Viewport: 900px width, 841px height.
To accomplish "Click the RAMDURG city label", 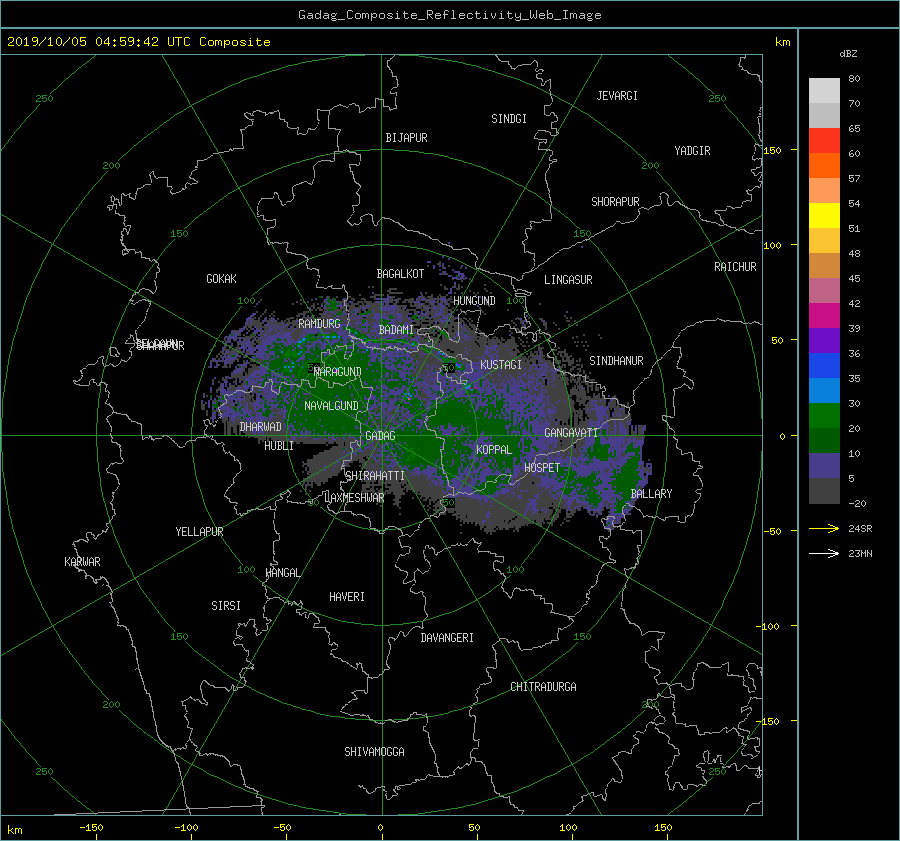I will point(319,324).
